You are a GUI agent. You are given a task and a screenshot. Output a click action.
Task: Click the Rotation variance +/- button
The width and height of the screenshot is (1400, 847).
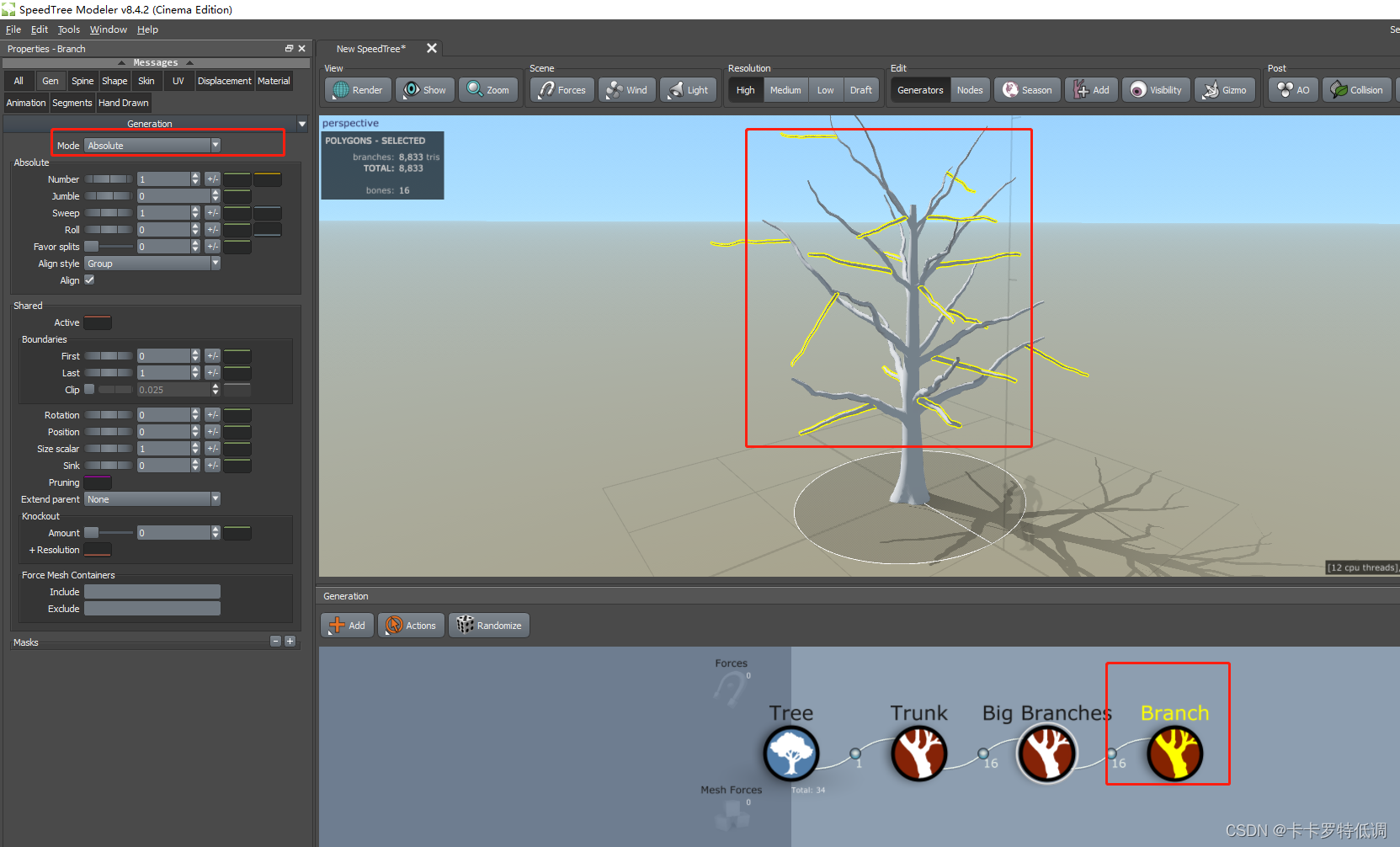point(212,415)
